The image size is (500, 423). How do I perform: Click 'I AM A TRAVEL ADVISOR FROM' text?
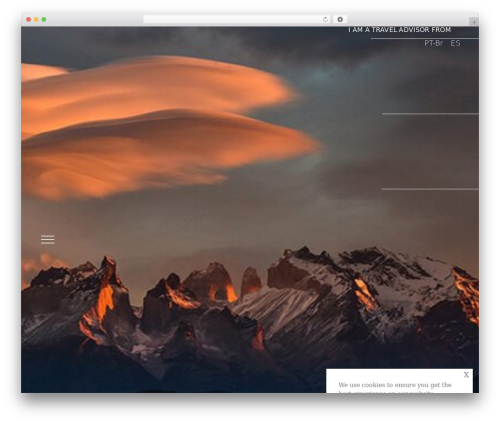[x=399, y=30]
